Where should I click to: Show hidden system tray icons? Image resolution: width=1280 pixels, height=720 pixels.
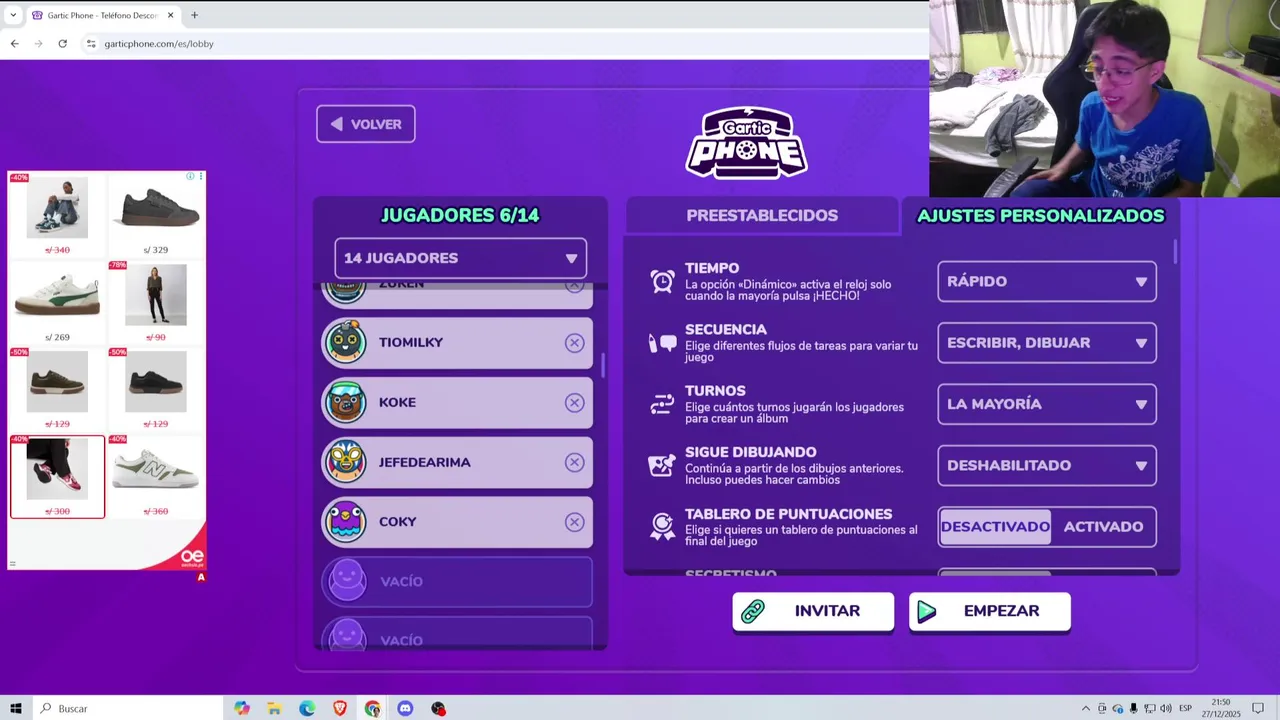pos(1086,708)
